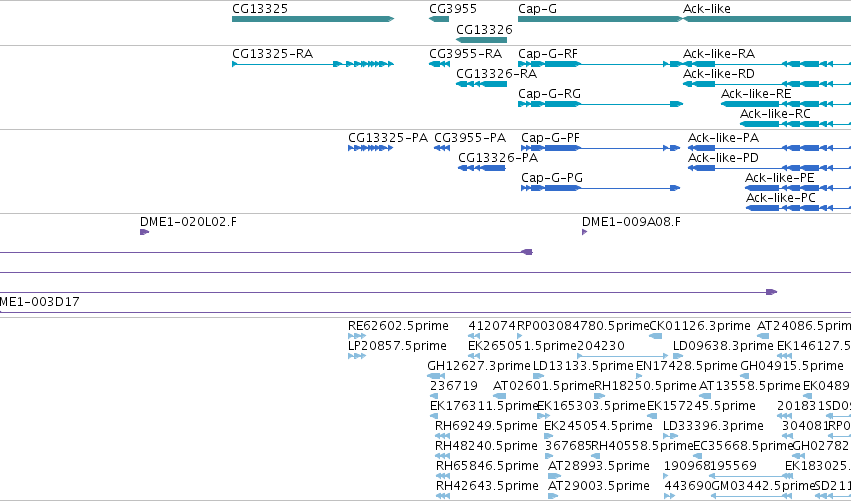Screen dimensions: 851x501
Task: Select the RH69249.5prime EST label
Action: [x=486, y=426]
